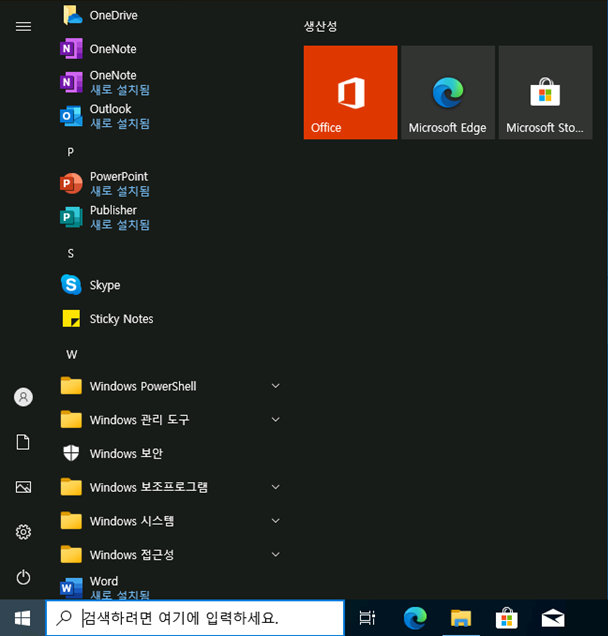Click the letter S section header
608x636 pixels.
pyautogui.click(x=71, y=254)
